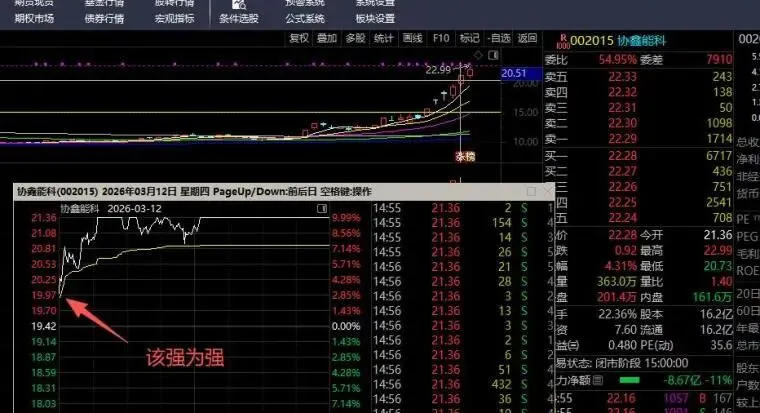Click -自选 to remove from watchlist
This screenshot has width=760, height=413.
click(499, 38)
